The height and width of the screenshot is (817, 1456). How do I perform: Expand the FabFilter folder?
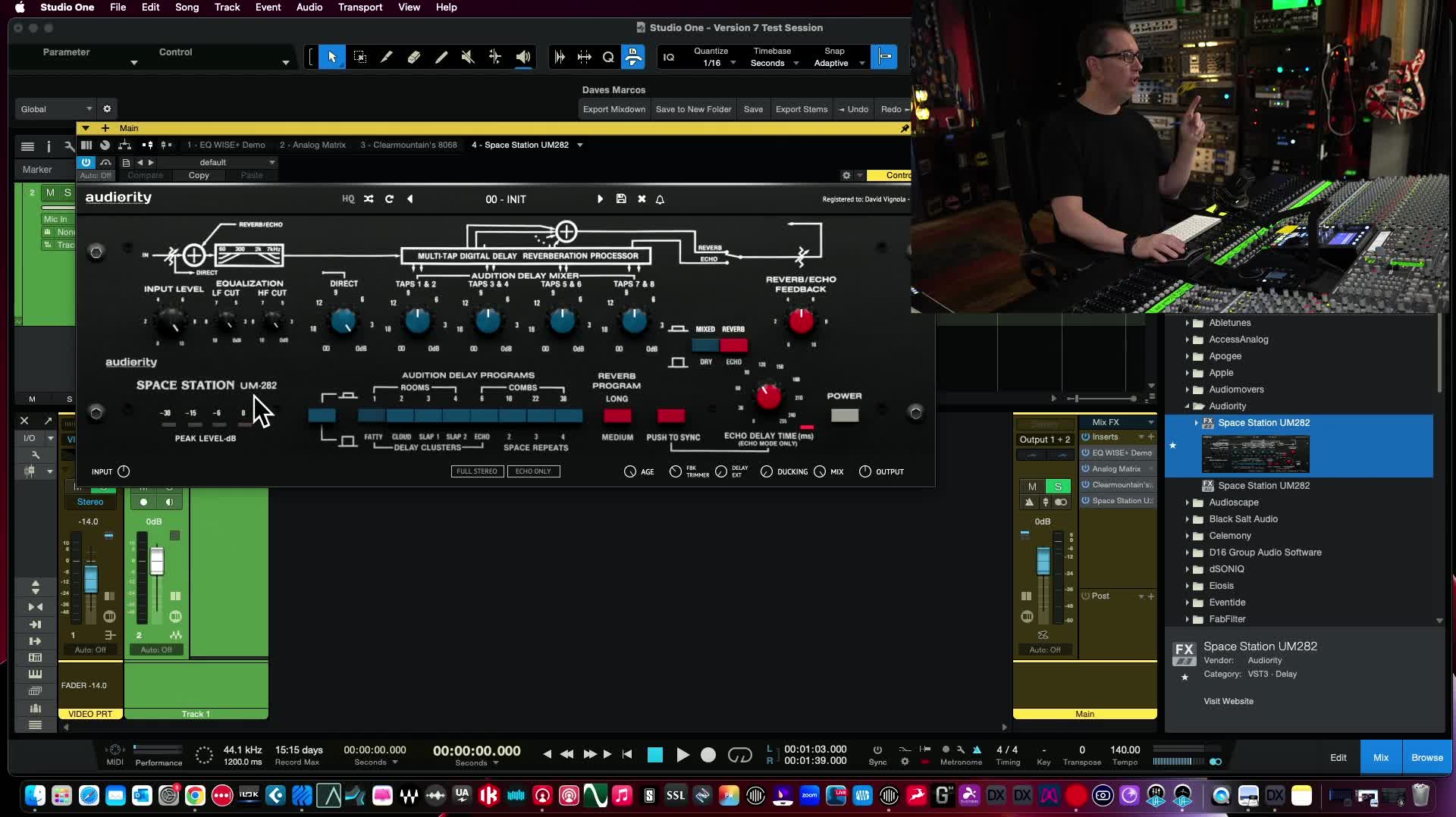coord(1188,619)
